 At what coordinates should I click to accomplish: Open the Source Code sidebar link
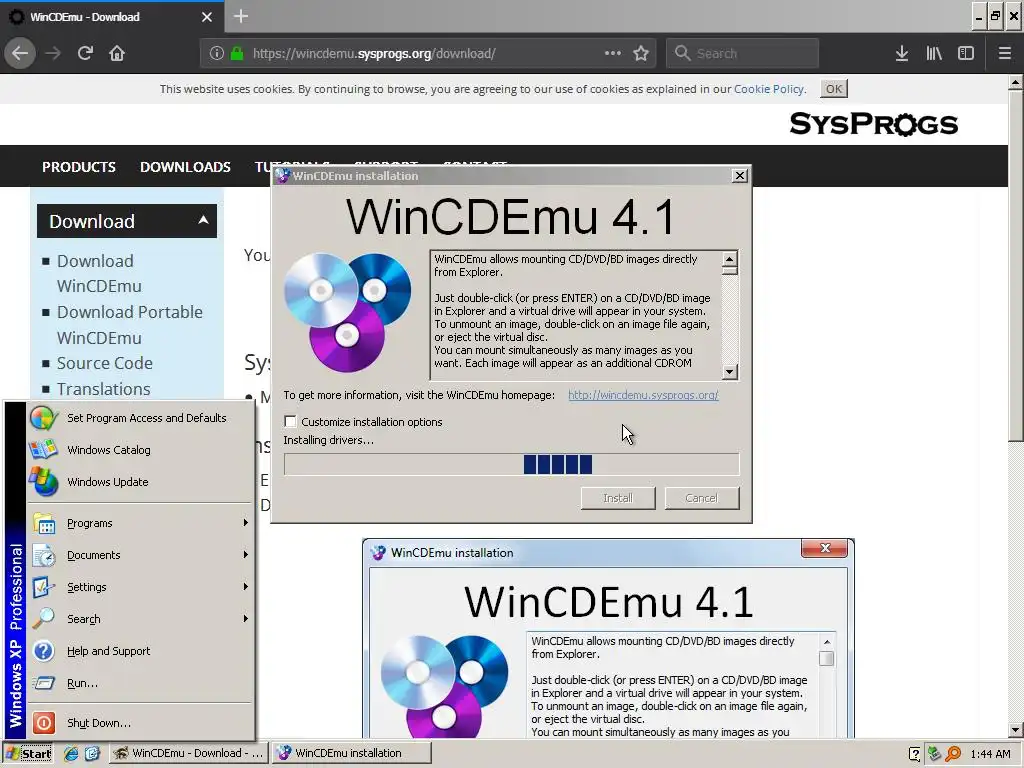point(104,363)
